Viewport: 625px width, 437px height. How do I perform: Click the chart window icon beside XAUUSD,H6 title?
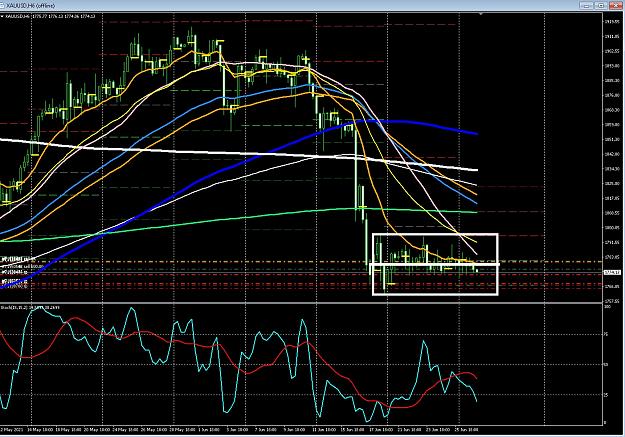pos(2,6)
